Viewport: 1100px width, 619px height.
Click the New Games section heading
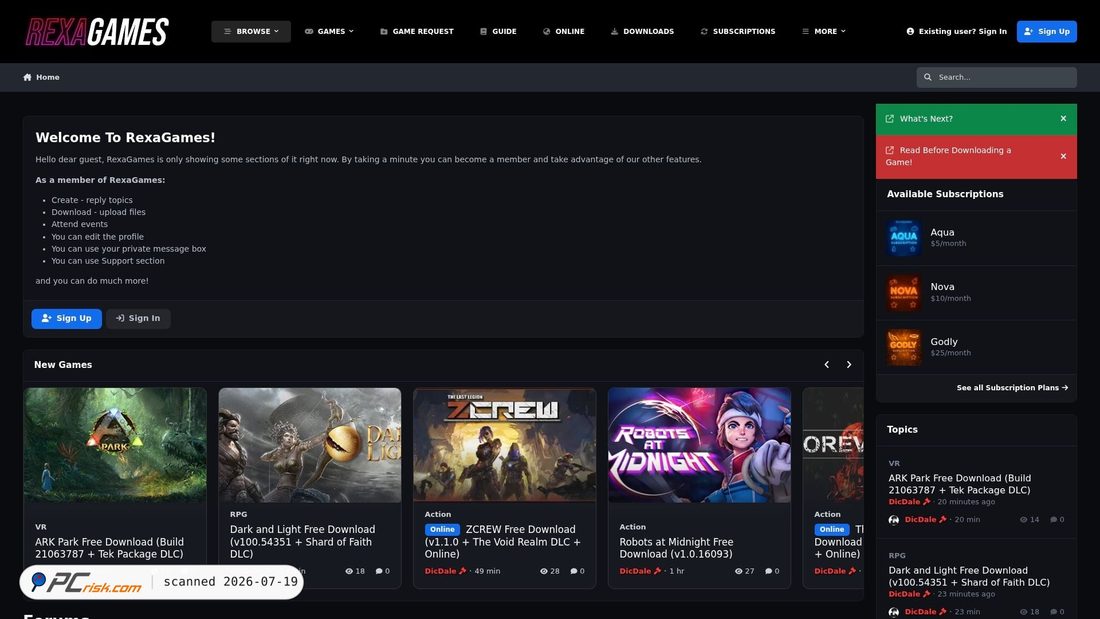[x=63, y=365]
